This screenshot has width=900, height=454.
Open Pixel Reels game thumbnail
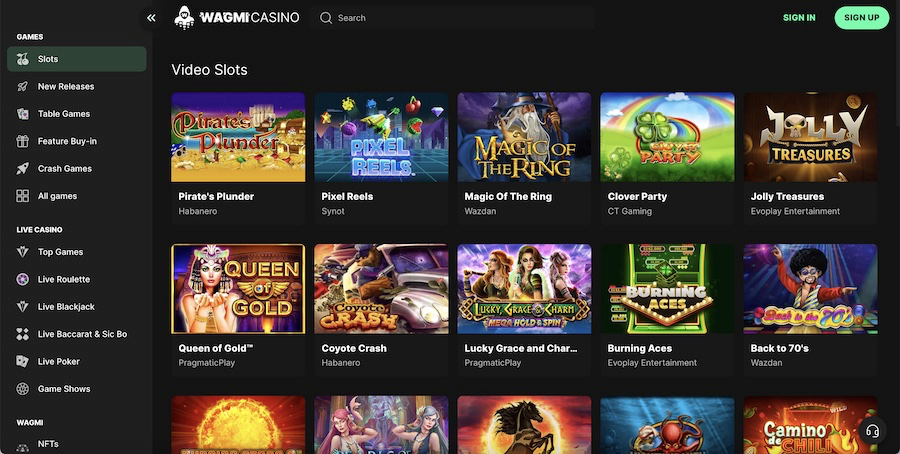pos(381,137)
